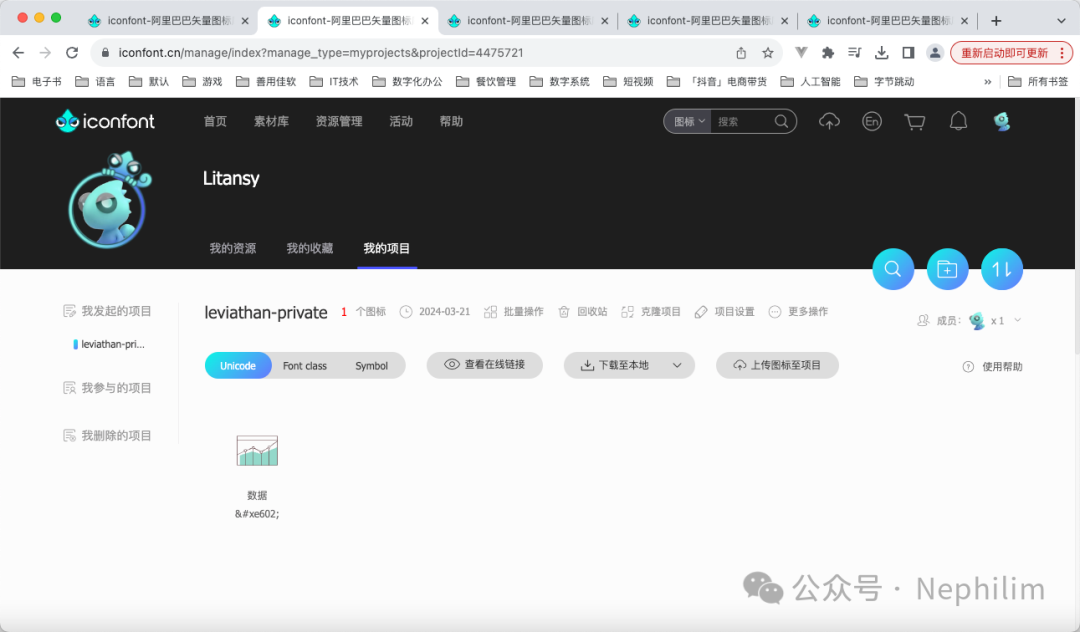Open the 电子书 bookmark folder
Image resolution: width=1080 pixels, height=632 pixels.
click(37, 81)
